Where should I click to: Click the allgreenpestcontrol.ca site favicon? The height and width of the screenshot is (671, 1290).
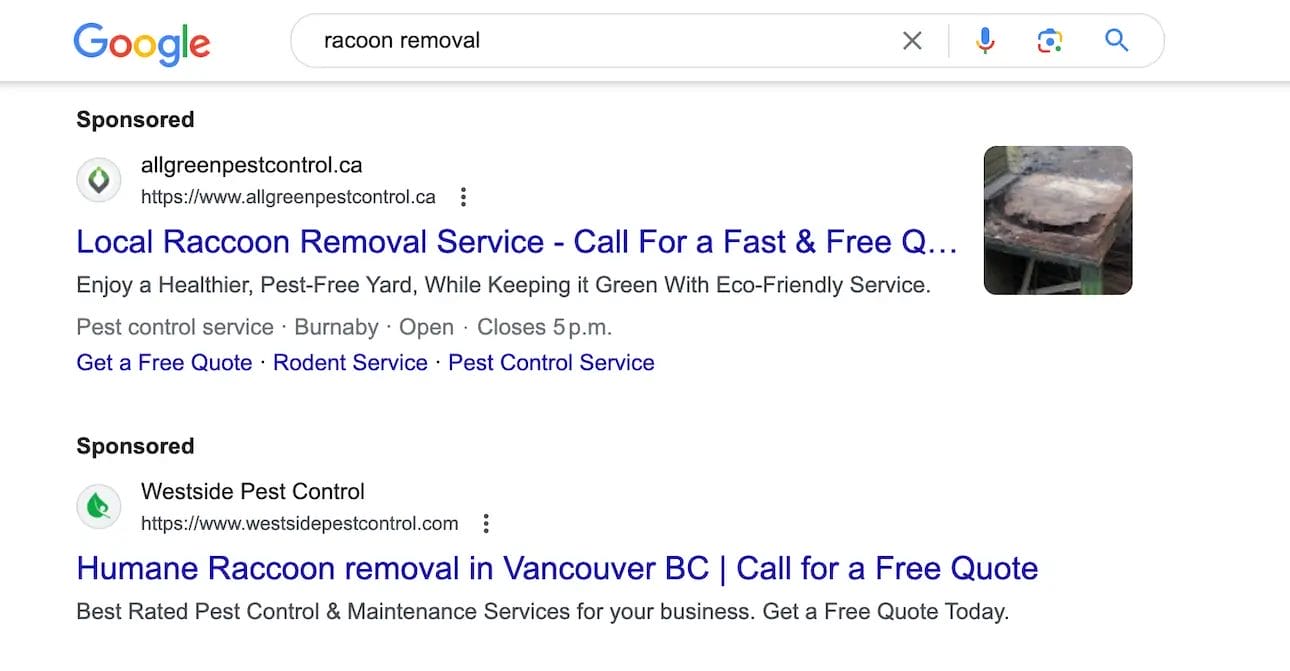(99, 180)
